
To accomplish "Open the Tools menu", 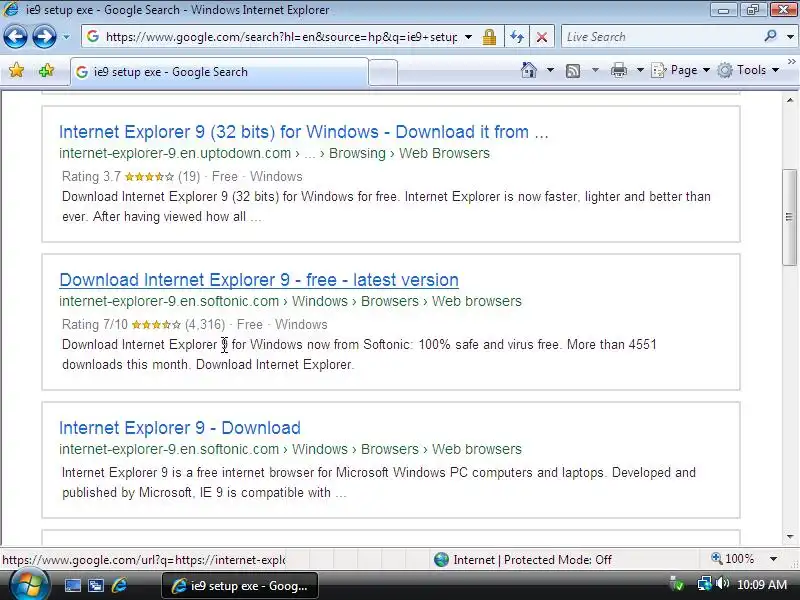I will coord(748,70).
